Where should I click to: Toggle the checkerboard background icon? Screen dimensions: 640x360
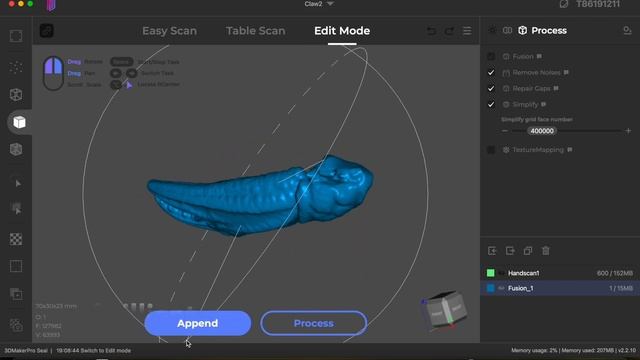pos(16,239)
